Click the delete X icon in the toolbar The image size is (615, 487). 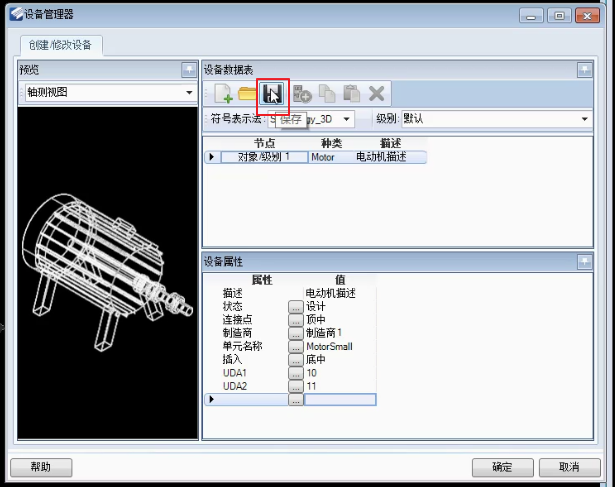point(377,94)
